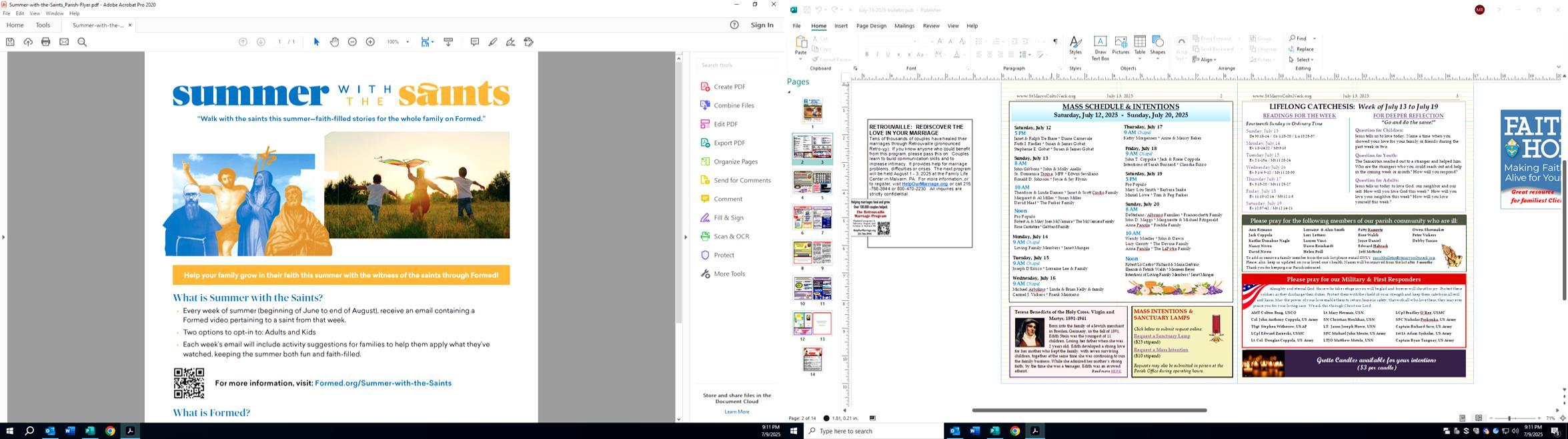Open Scan & OCR tool
1568x439 pixels.
(724, 236)
